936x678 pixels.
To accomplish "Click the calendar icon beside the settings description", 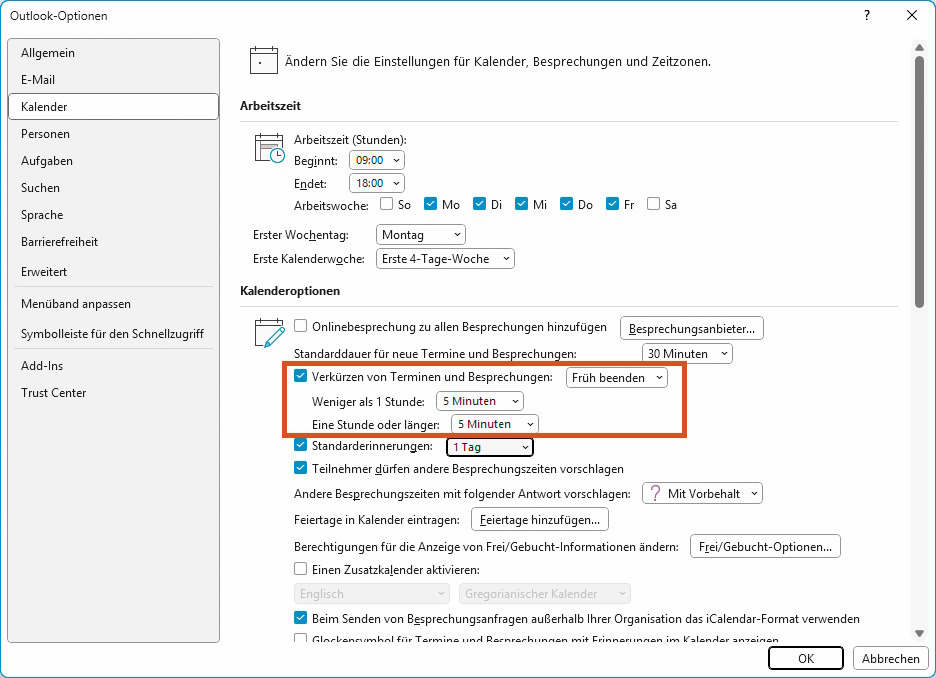I will [x=263, y=60].
